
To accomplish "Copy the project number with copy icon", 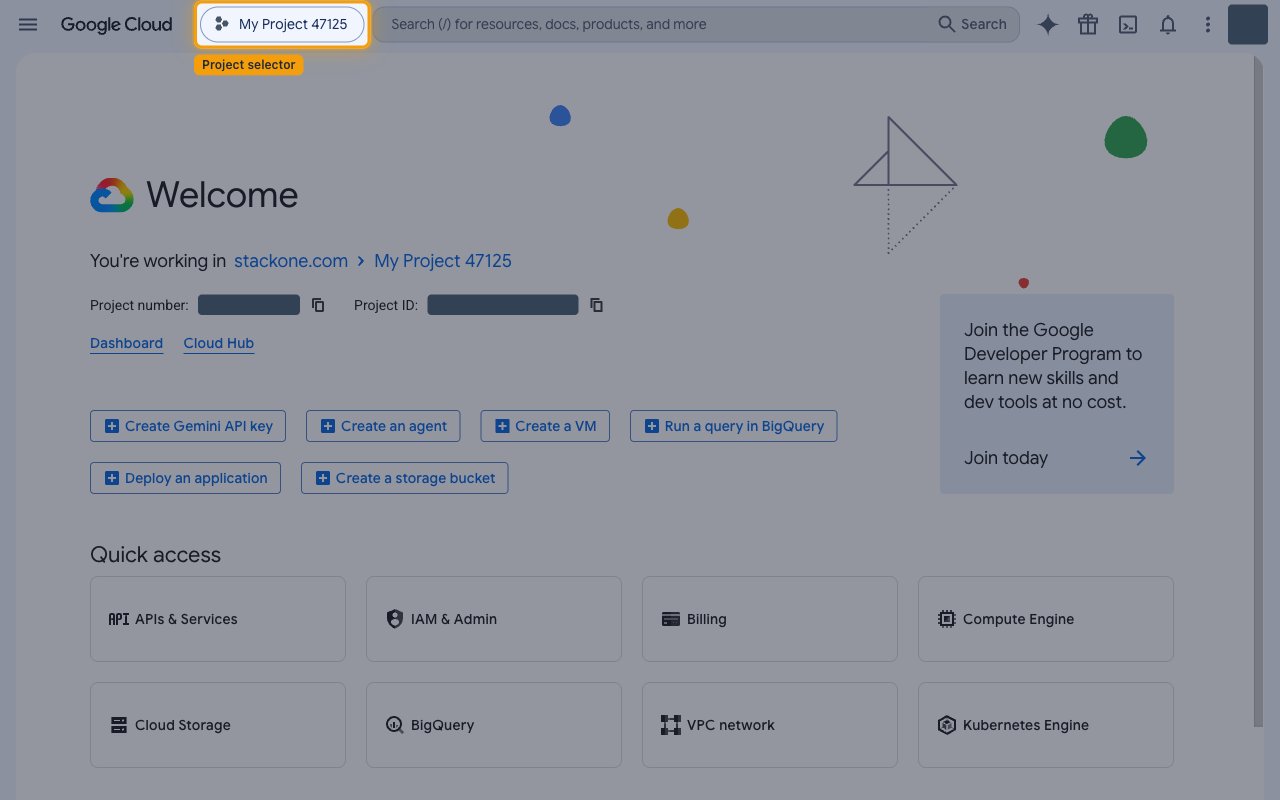I will pyautogui.click(x=318, y=305).
